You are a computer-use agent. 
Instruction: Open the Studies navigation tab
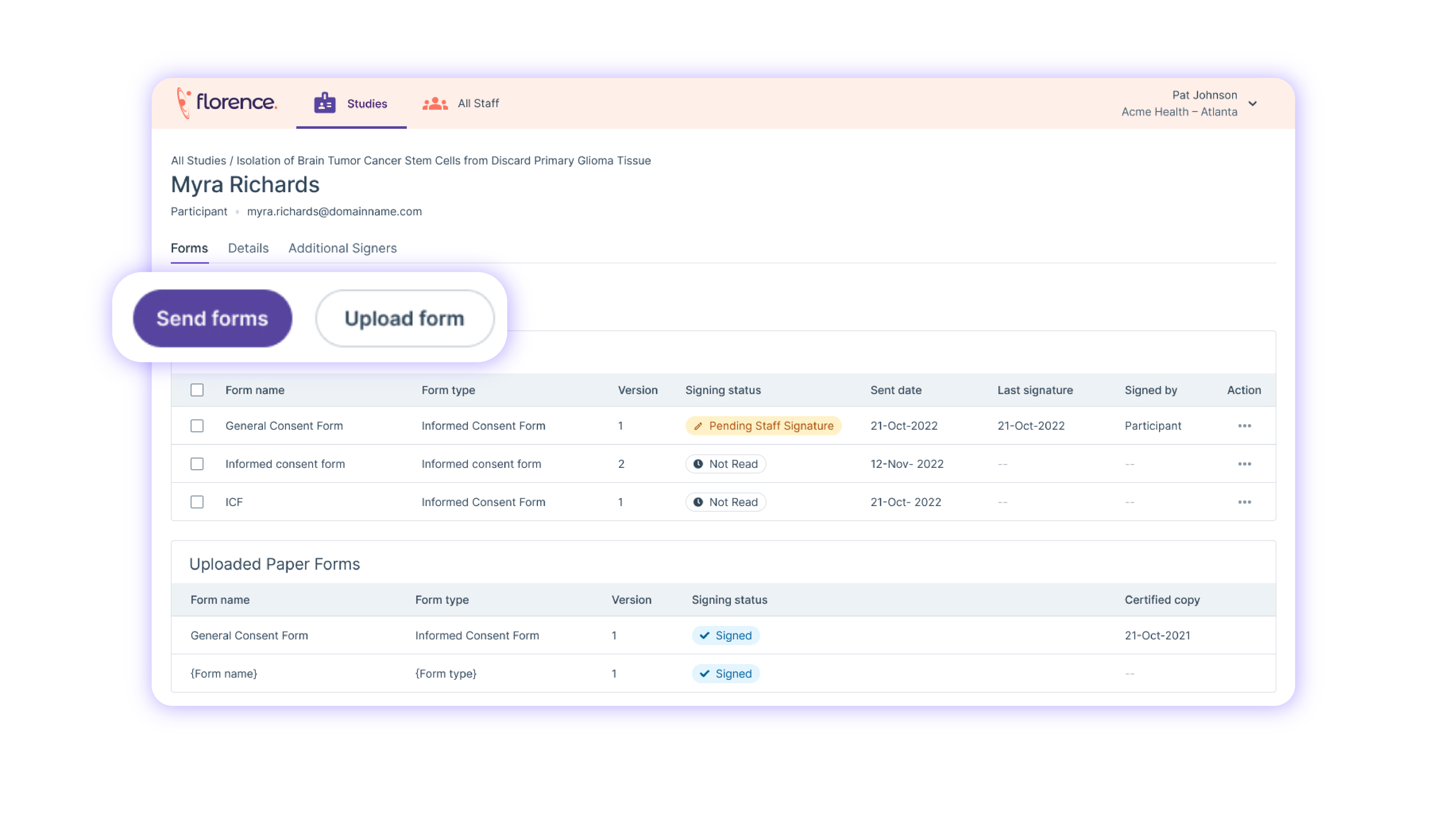351,103
